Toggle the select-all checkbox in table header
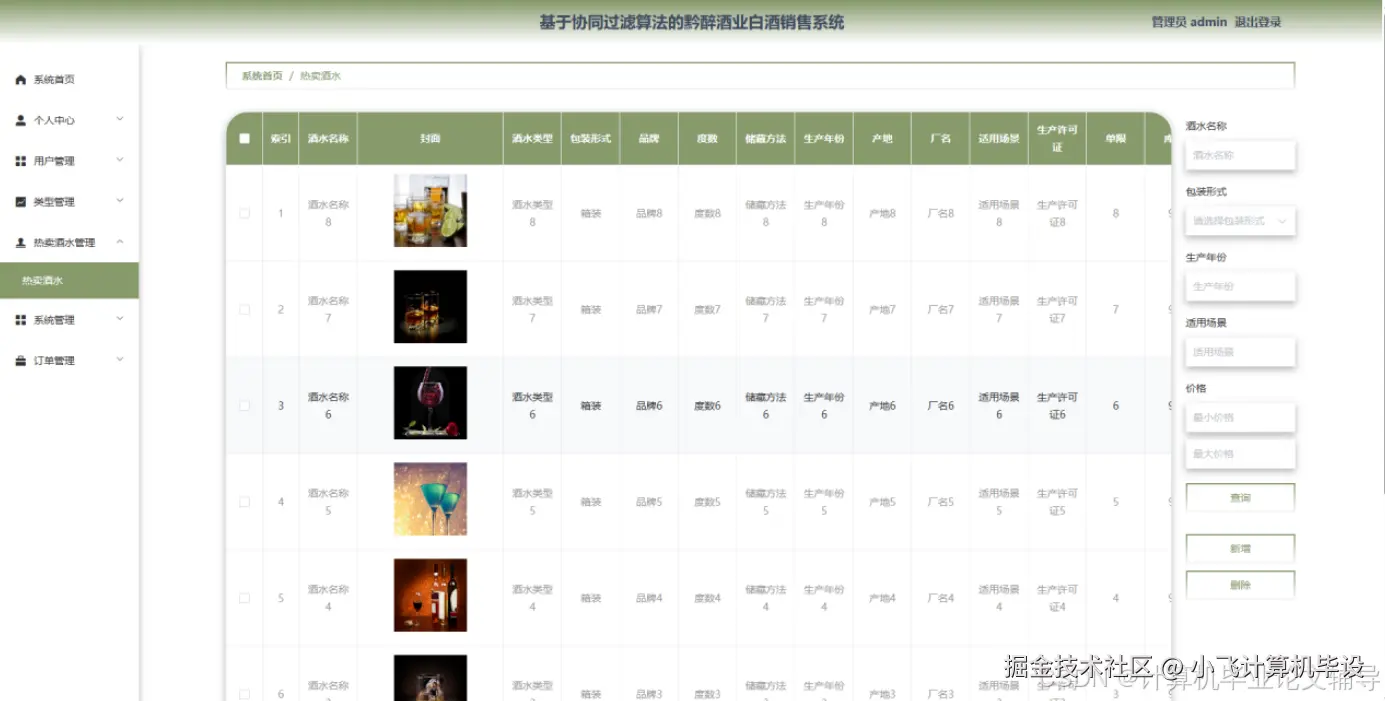This screenshot has height=701, width=1385. (245, 139)
